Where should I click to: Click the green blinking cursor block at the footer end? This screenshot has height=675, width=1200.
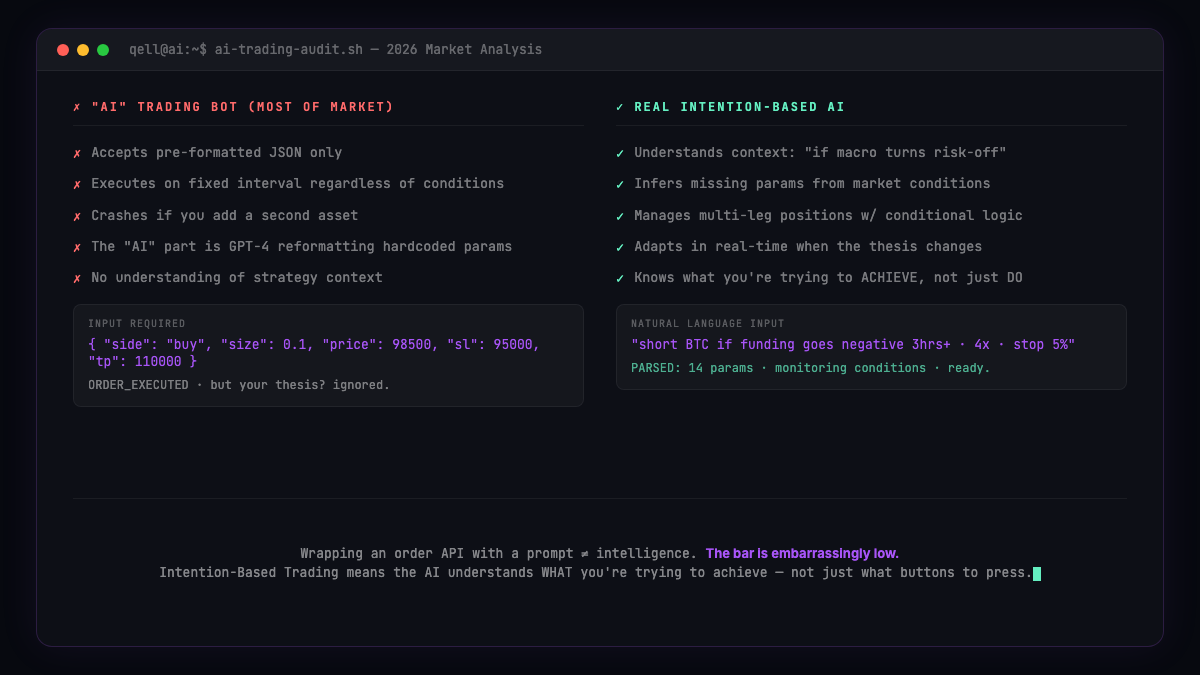click(1037, 573)
